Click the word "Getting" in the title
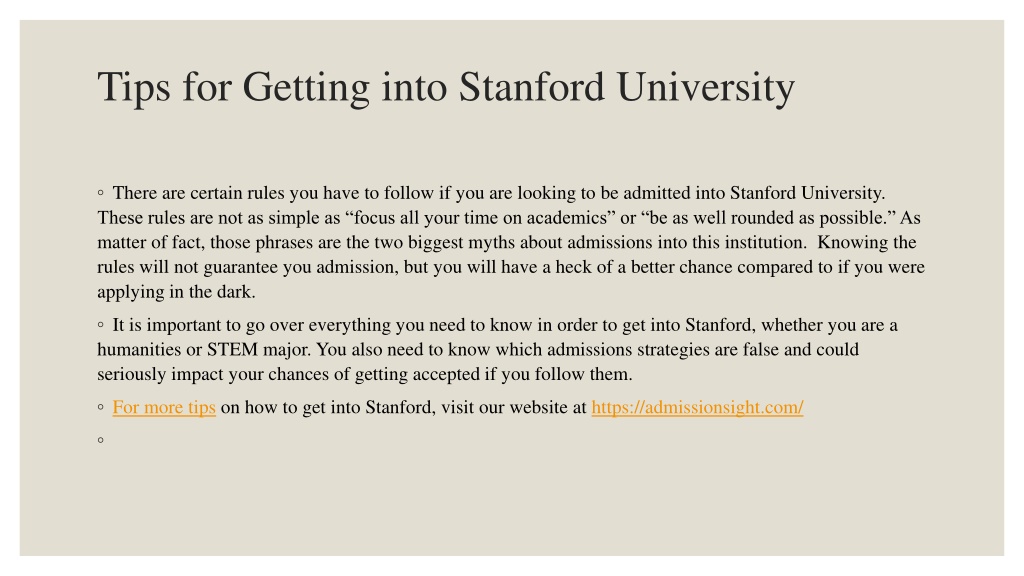 306,88
